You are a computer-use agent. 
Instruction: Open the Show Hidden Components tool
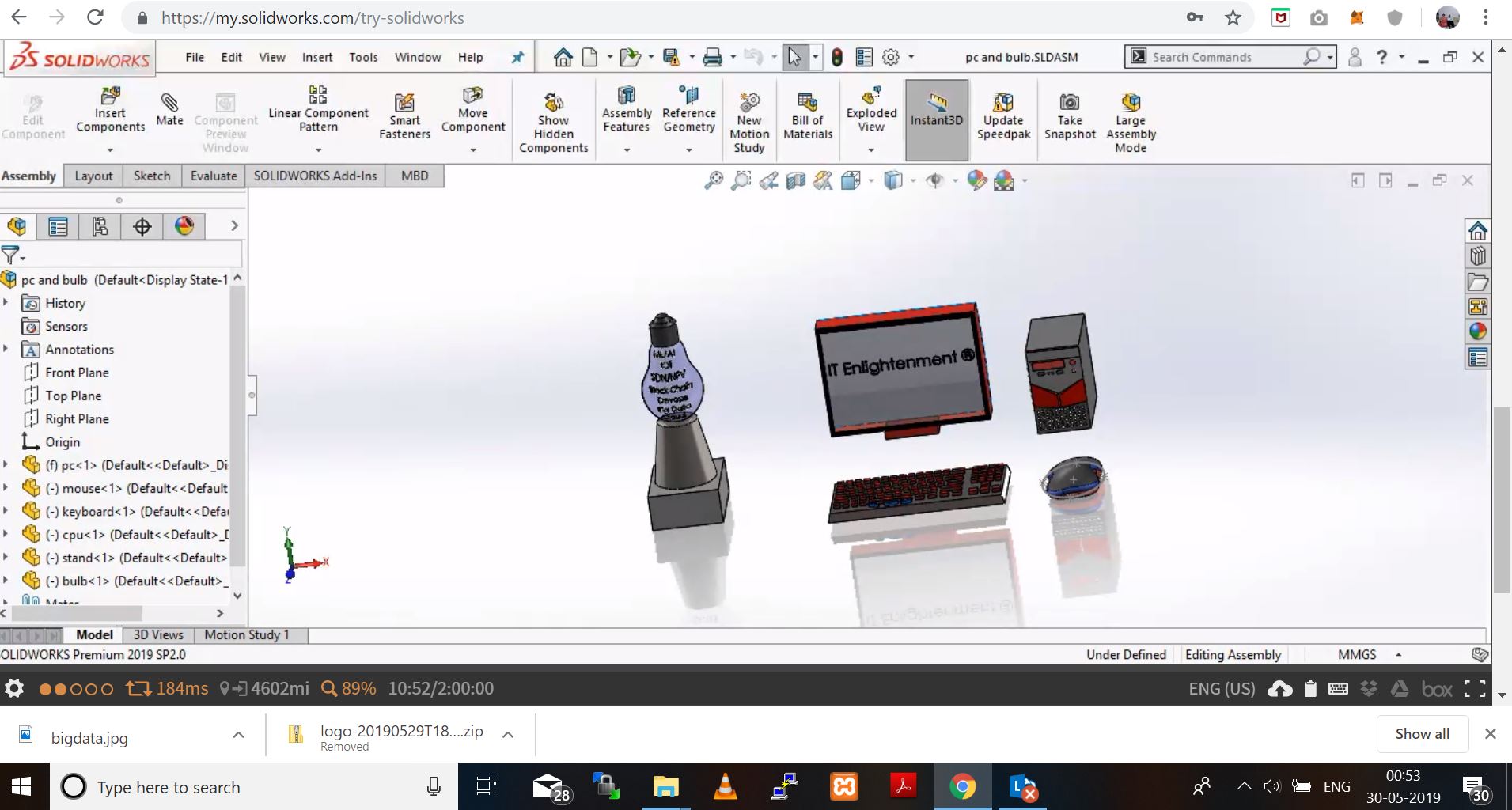point(553,122)
